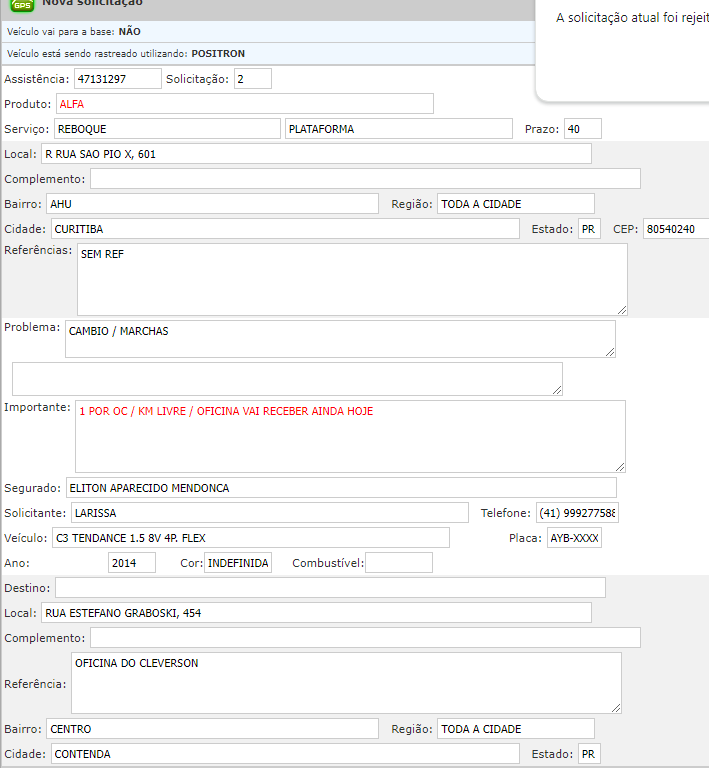Click the Assistência number field
Viewport: 709px width, 768px height.
click(117, 79)
